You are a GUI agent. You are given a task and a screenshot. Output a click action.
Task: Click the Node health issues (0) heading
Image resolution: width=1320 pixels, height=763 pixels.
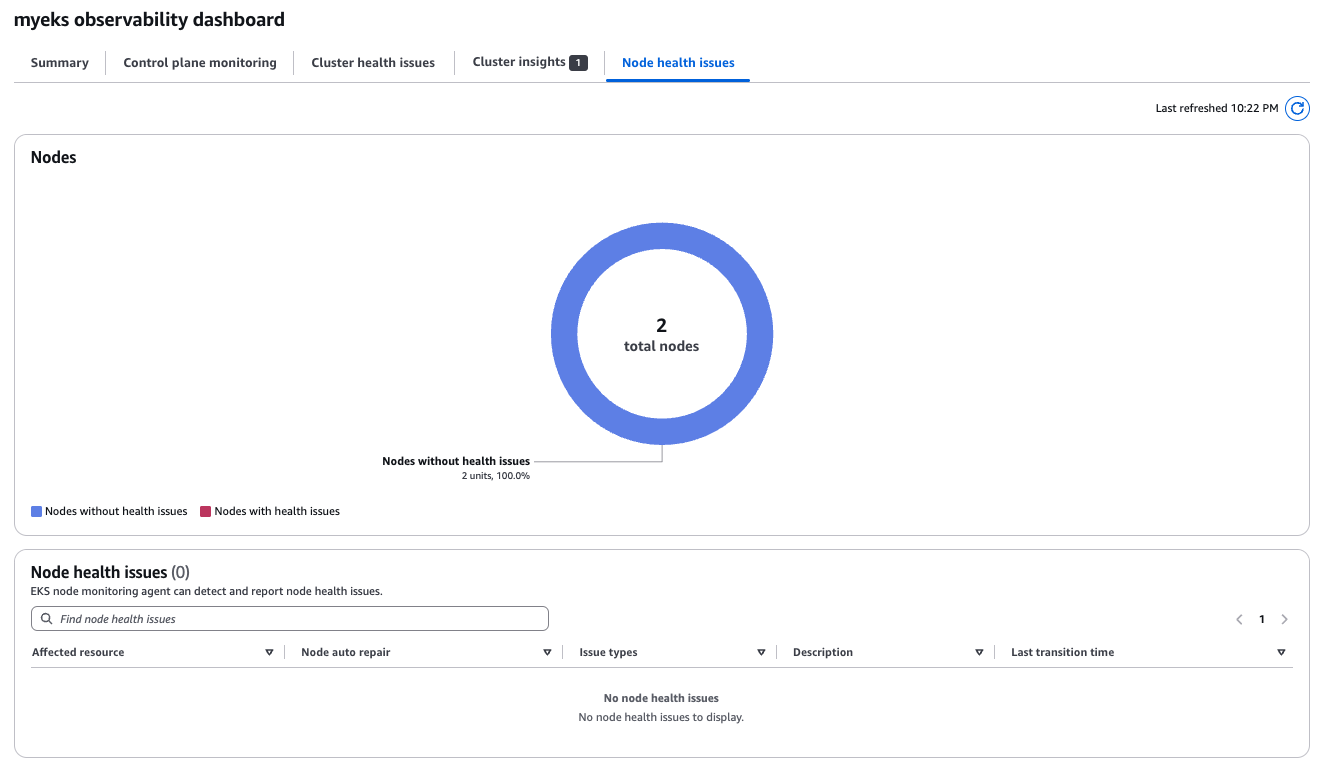pyautogui.click(x=110, y=572)
